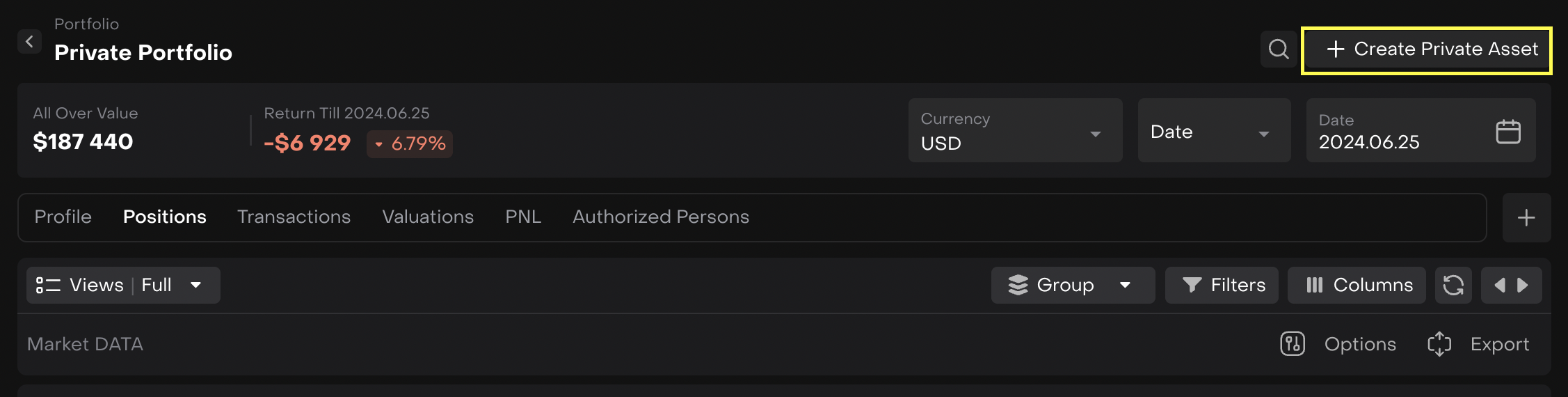1568x397 pixels.
Task: Click the Options sliders icon
Action: (x=1292, y=344)
